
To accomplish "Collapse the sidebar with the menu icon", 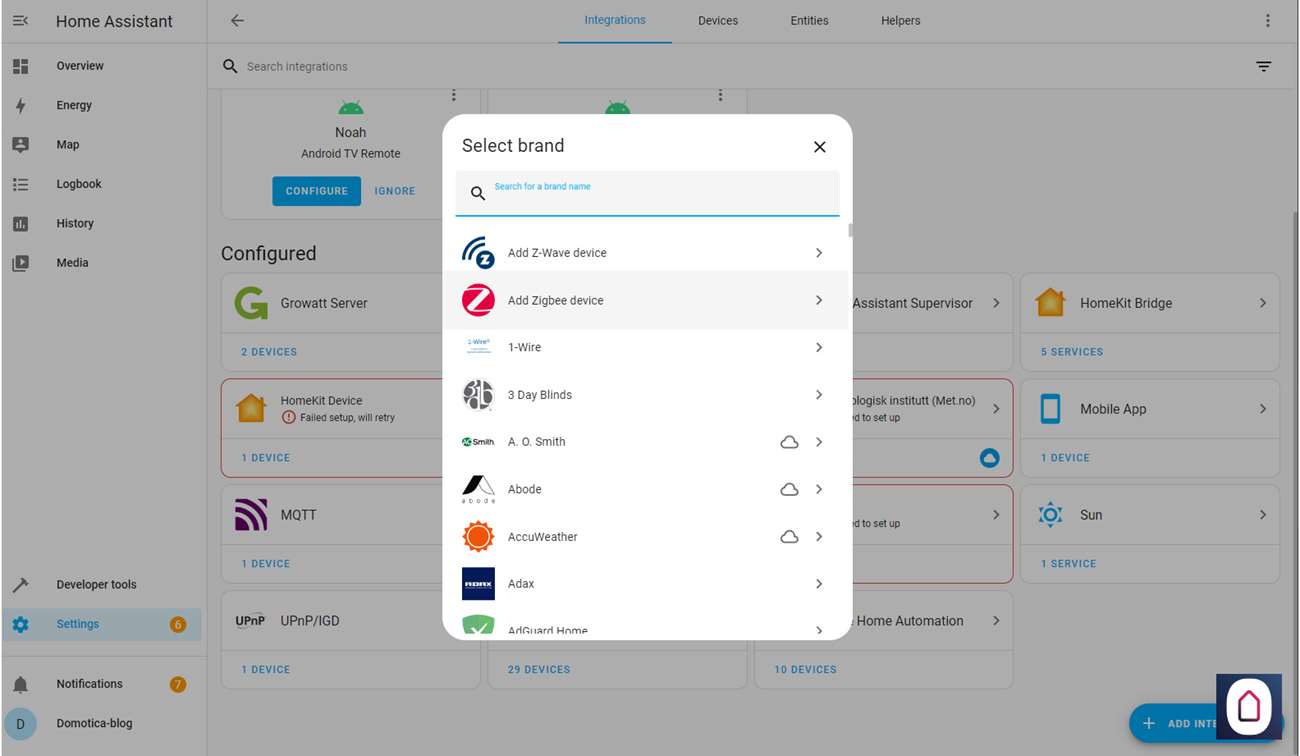I will pyautogui.click(x=20, y=21).
